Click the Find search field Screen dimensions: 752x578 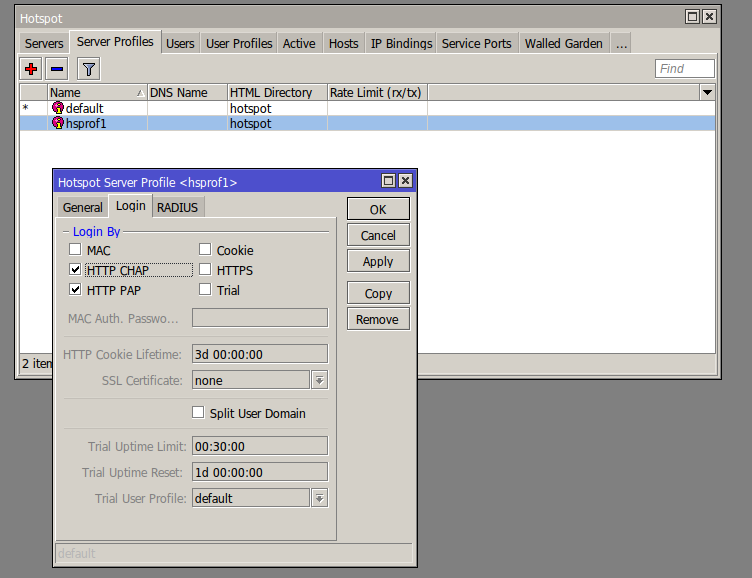(x=685, y=69)
